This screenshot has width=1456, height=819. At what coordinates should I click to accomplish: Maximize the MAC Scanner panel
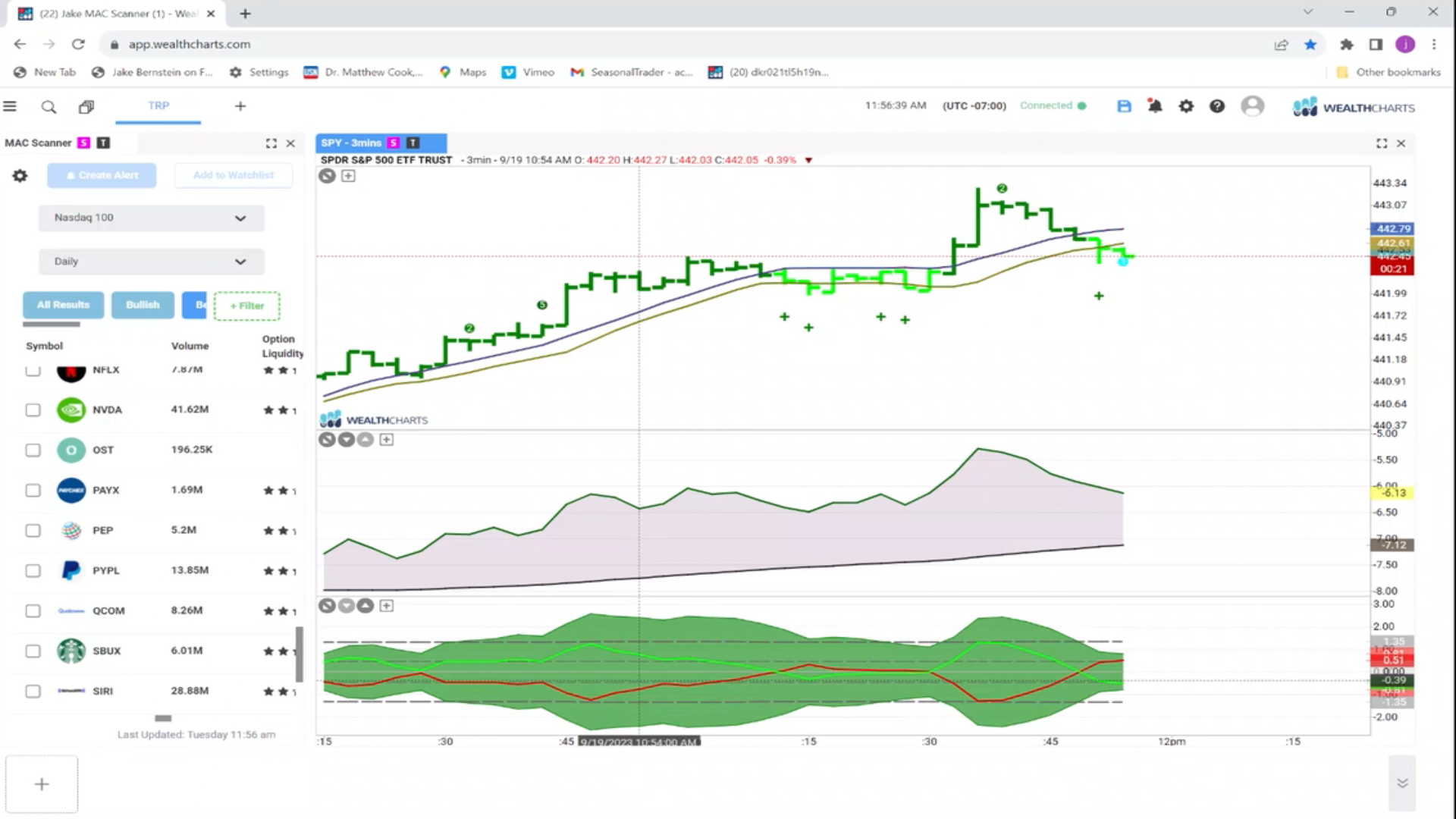pyautogui.click(x=271, y=143)
